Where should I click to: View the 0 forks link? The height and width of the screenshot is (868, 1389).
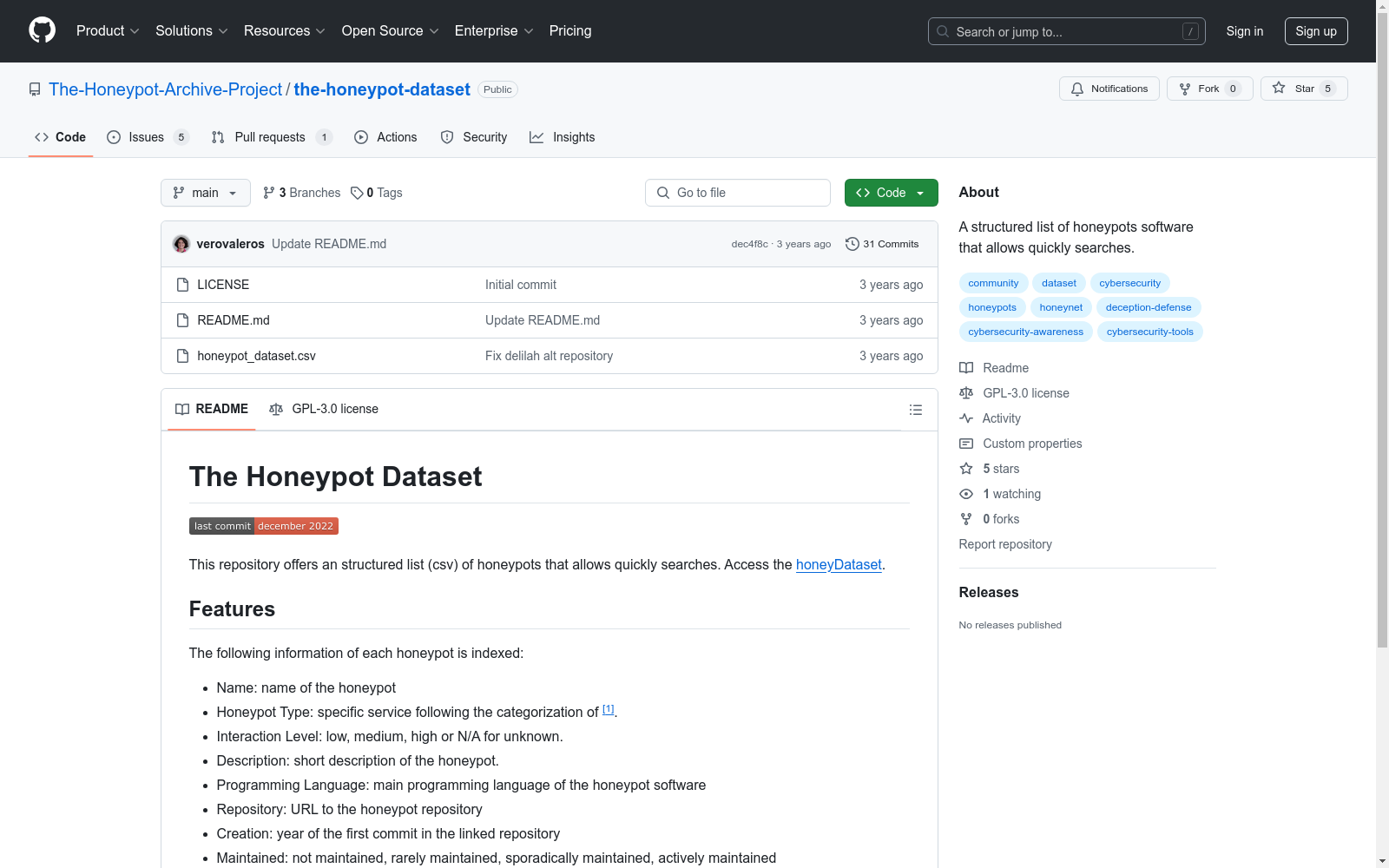click(x=990, y=519)
